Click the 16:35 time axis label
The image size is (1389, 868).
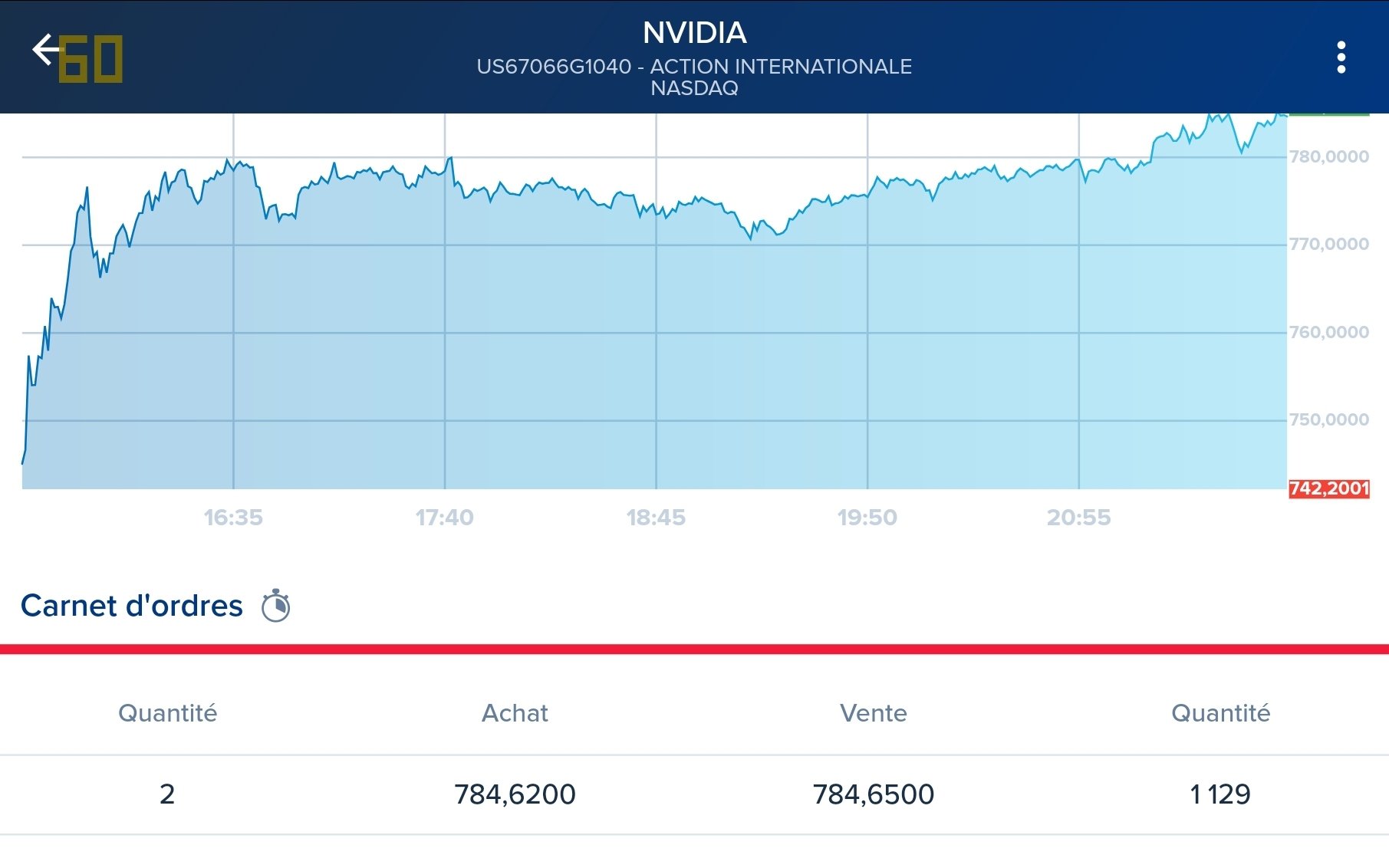coord(233,518)
